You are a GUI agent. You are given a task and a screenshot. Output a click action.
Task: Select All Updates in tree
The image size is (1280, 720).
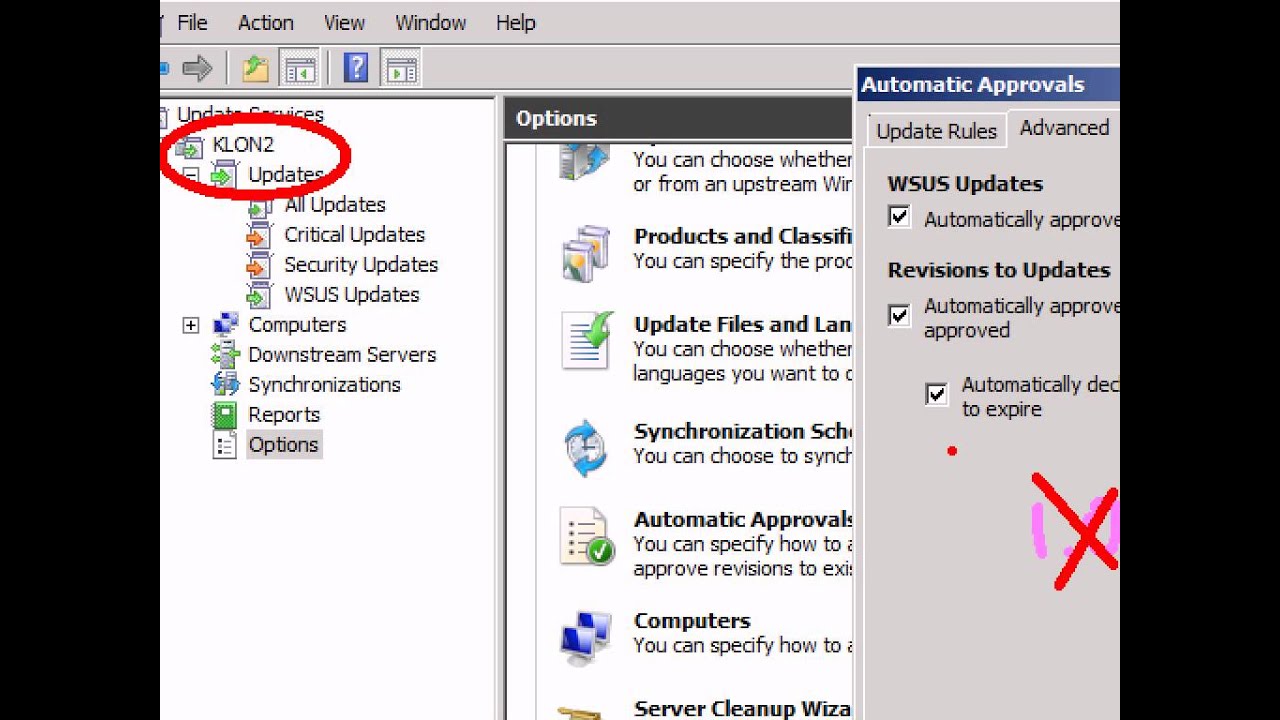[x=335, y=205]
